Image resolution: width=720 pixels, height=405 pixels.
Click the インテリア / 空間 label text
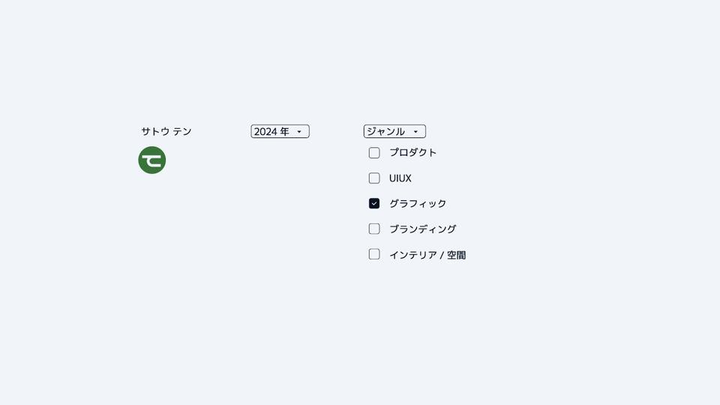[427, 255]
